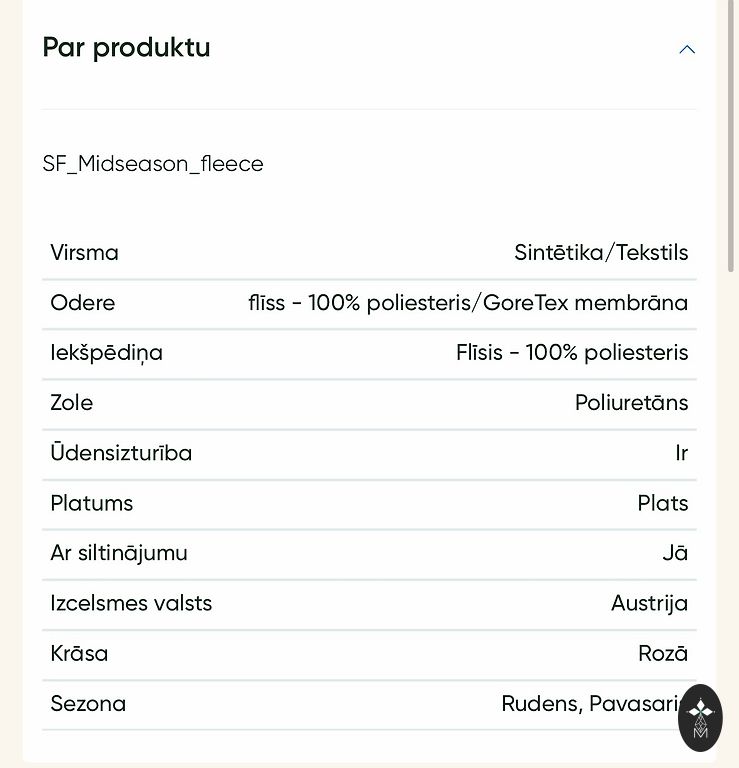Select the GoreTex membrāna lining value
739x768 pixels.
pos(468,303)
